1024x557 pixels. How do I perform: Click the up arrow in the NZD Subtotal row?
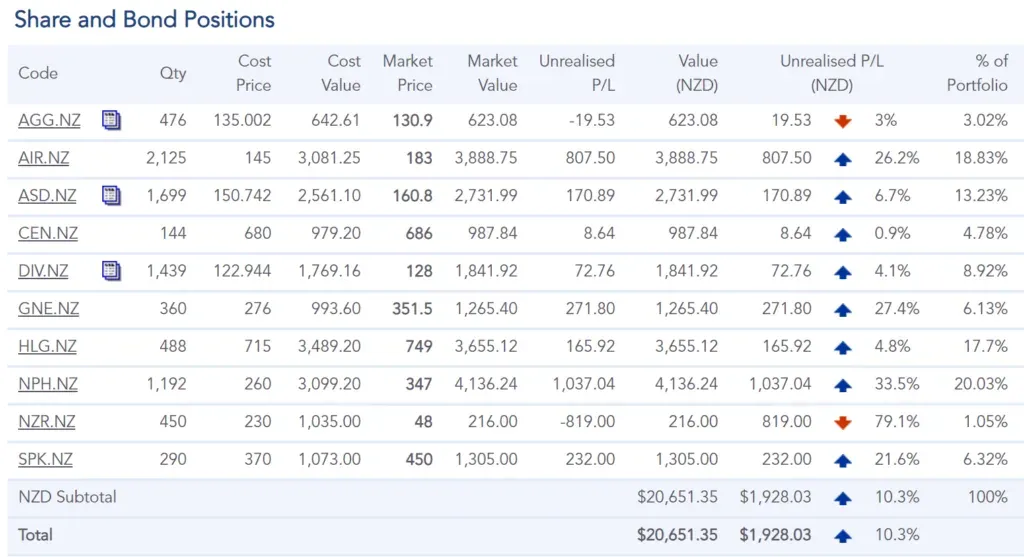pyautogui.click(x=842, y=498)
